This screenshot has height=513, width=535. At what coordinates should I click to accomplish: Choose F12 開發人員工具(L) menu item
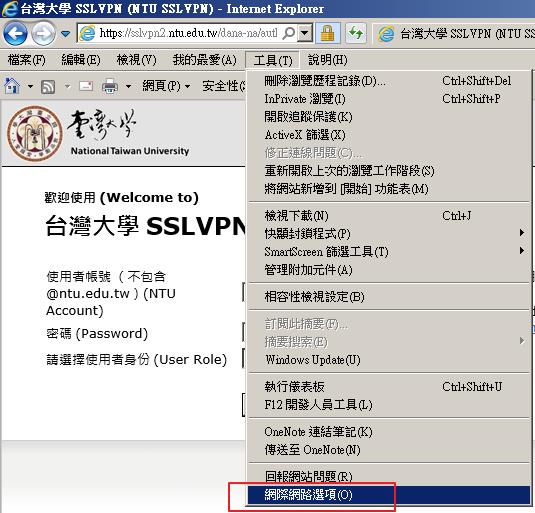[x=389, y=405]
